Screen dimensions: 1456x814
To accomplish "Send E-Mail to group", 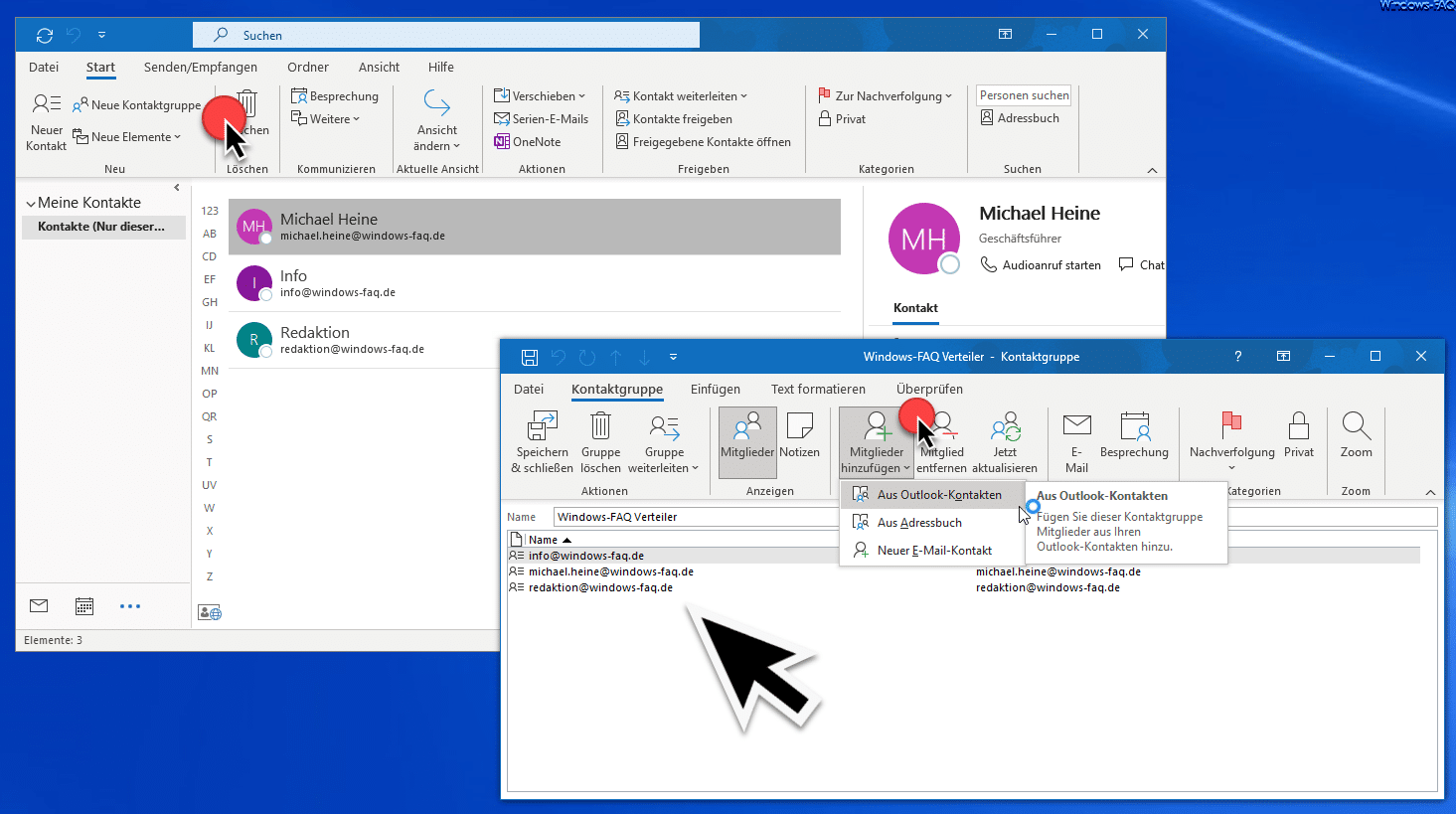I will coord(1077,443).
